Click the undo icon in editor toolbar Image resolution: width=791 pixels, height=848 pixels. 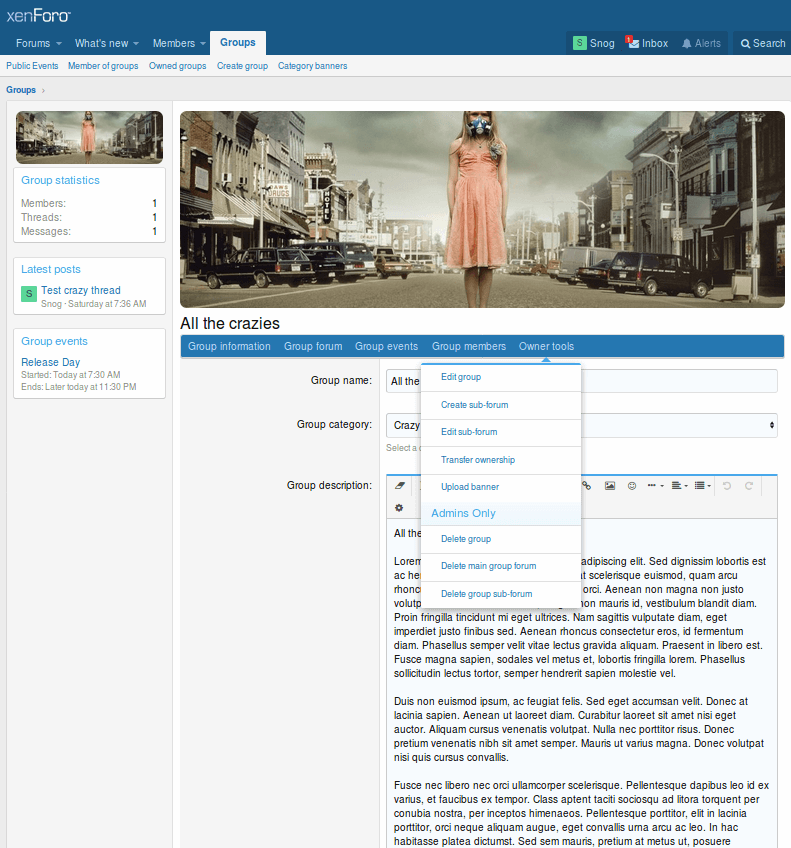tap(726, 486)
